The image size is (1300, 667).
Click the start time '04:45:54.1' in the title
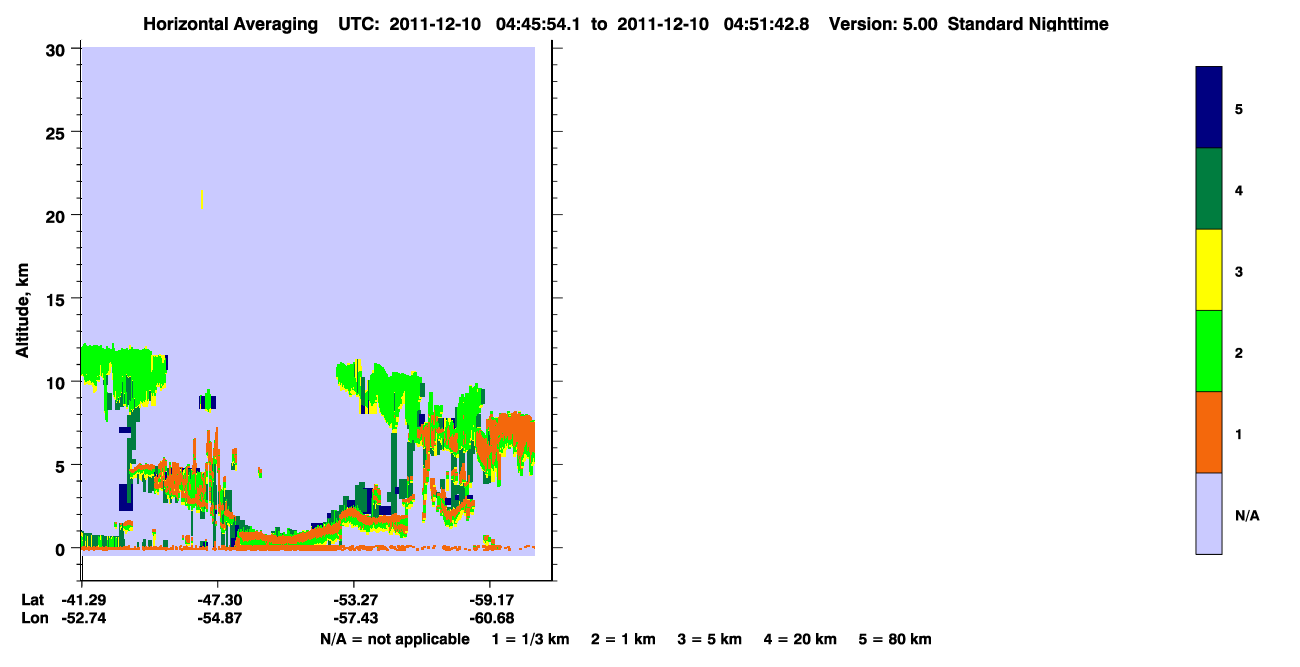coord(538,23)
